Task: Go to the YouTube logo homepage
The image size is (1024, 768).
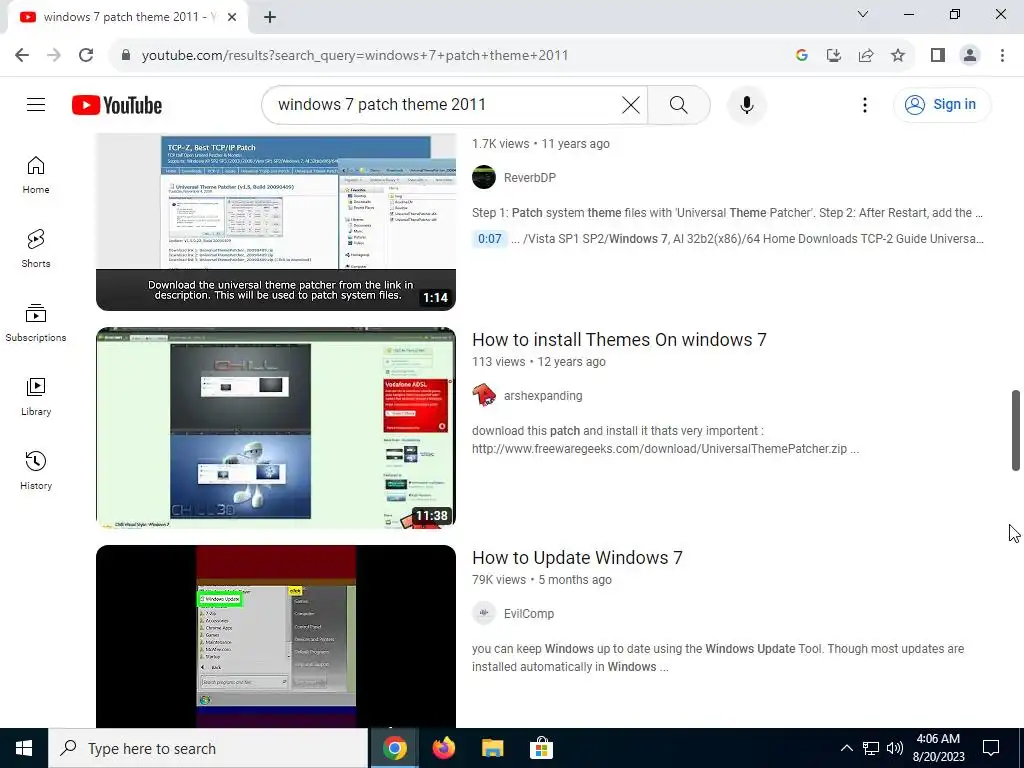Action: click(x=117, y=105)
